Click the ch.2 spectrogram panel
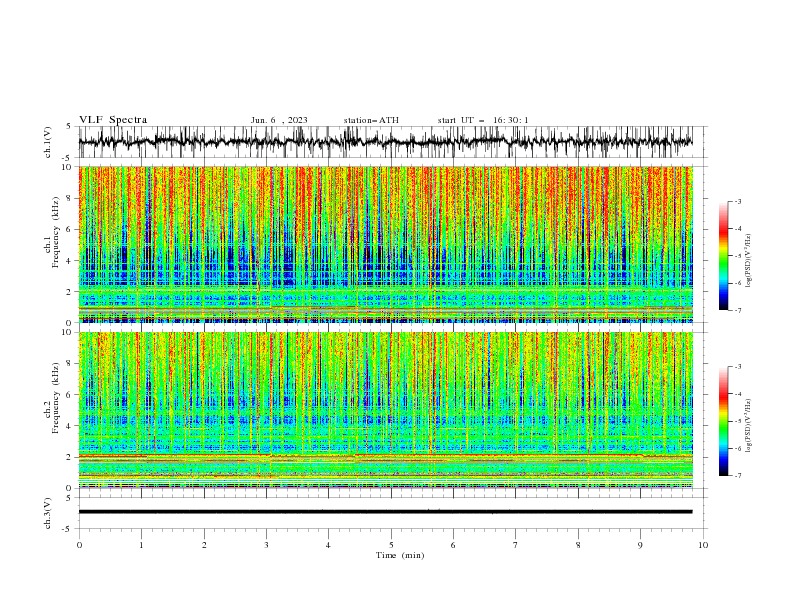The width and height of the screenshot is (792, 612). pos(386,410)
